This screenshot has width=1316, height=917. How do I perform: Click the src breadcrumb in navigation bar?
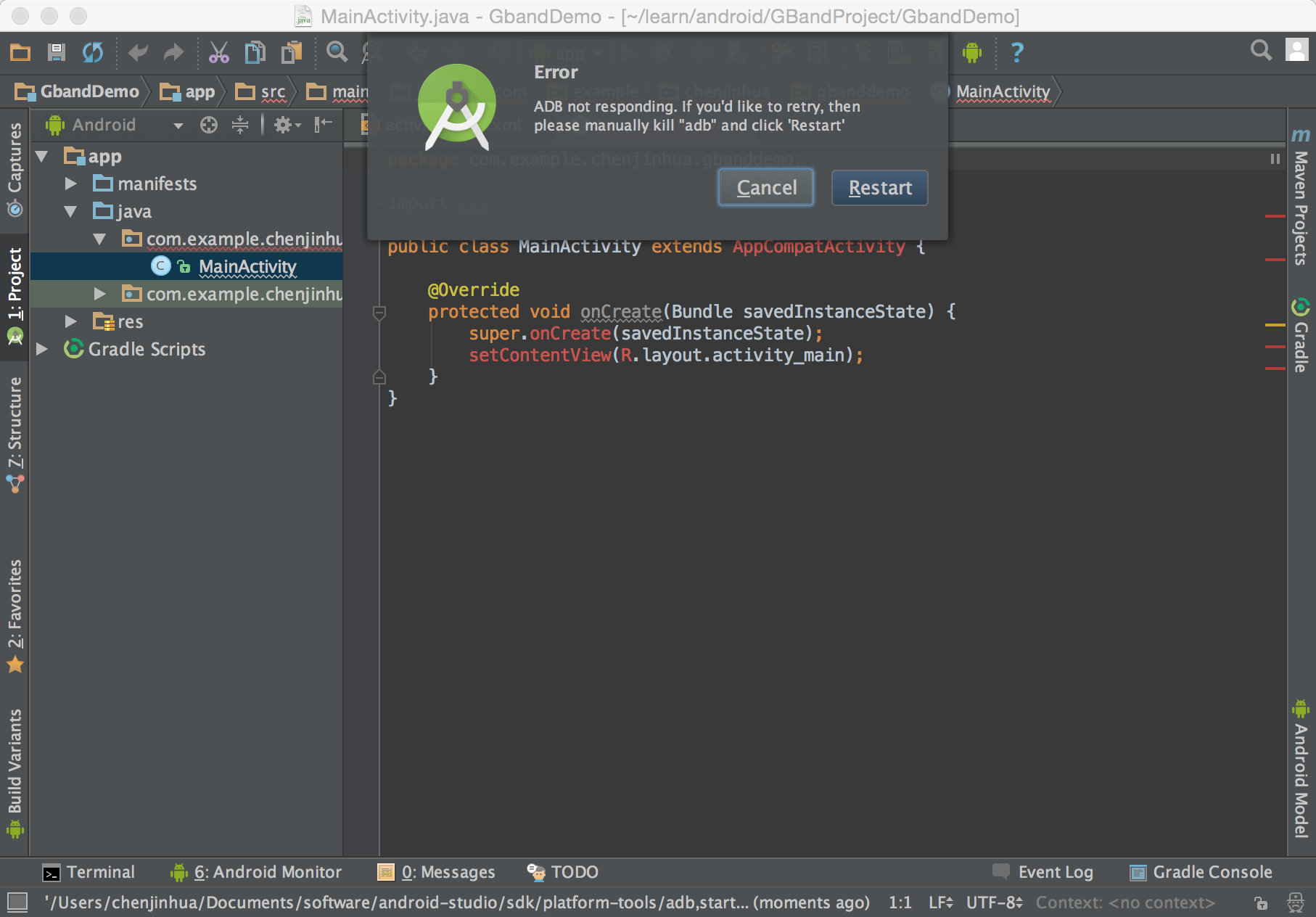click(x=260, y=91)
